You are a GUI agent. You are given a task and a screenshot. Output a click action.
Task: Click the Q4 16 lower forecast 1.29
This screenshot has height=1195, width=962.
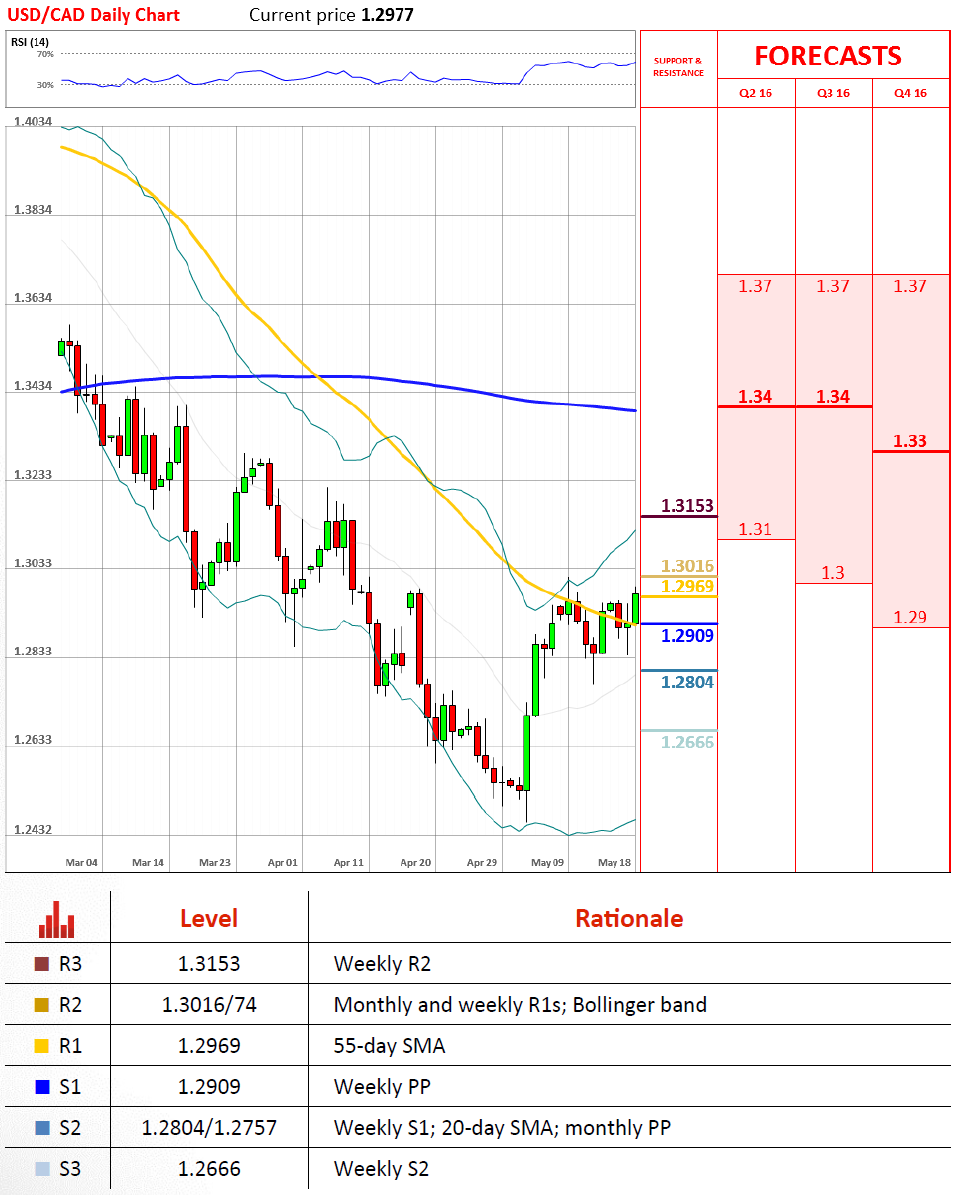[909, 617]
